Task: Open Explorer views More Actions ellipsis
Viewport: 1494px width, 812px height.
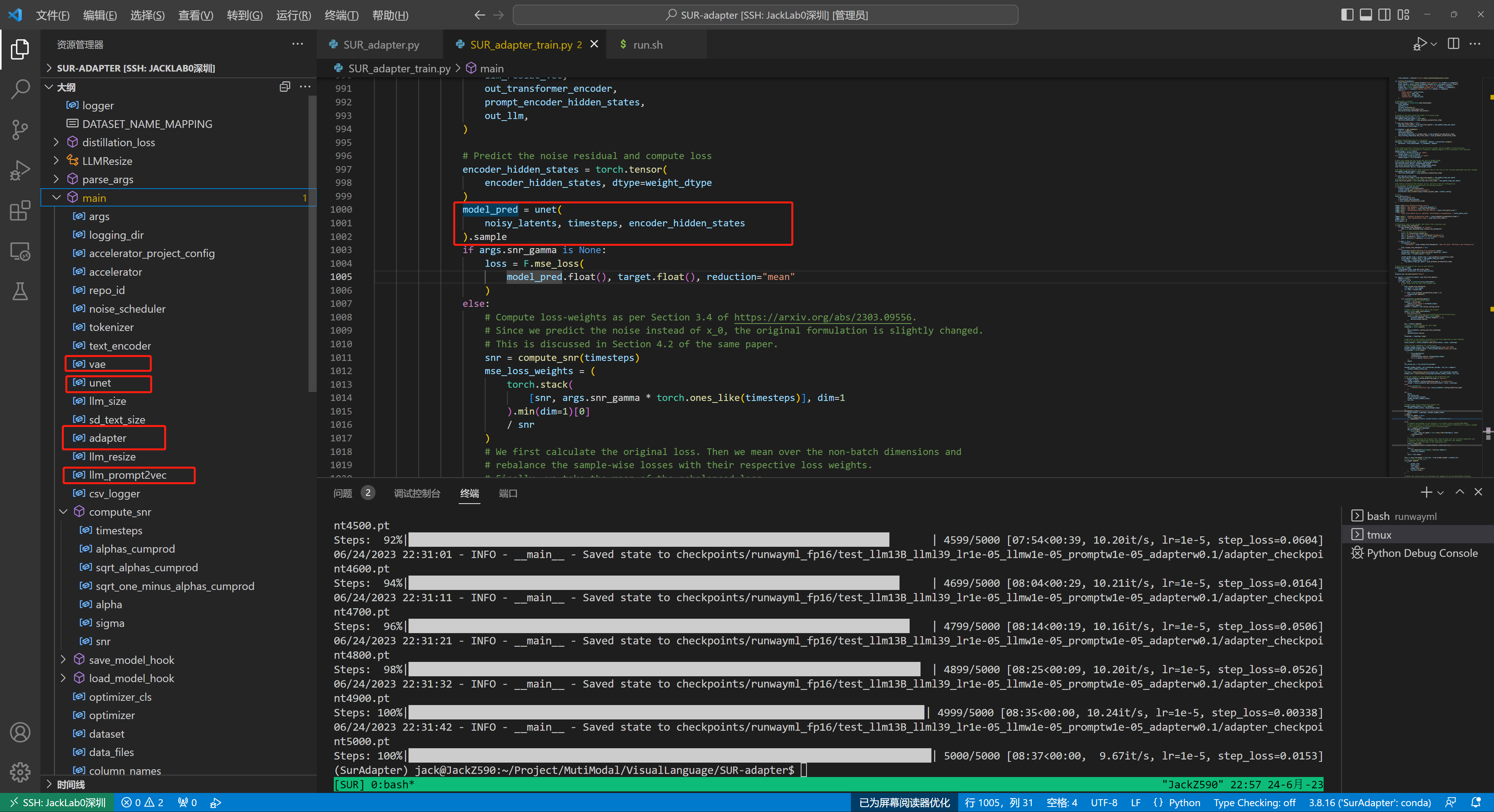Action: point(298,44)
